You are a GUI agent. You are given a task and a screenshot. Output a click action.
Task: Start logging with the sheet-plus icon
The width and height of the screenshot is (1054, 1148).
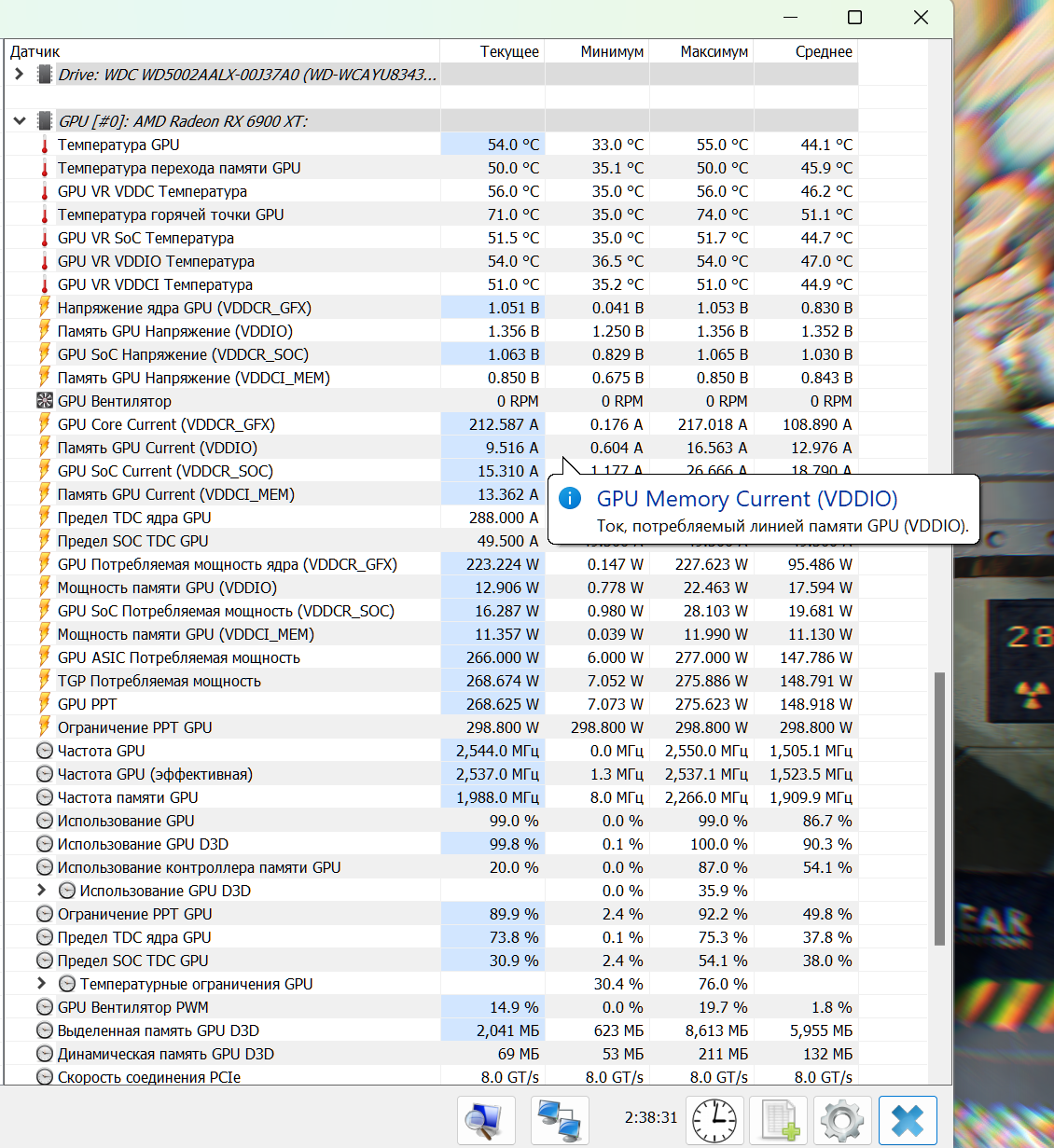779,1119
